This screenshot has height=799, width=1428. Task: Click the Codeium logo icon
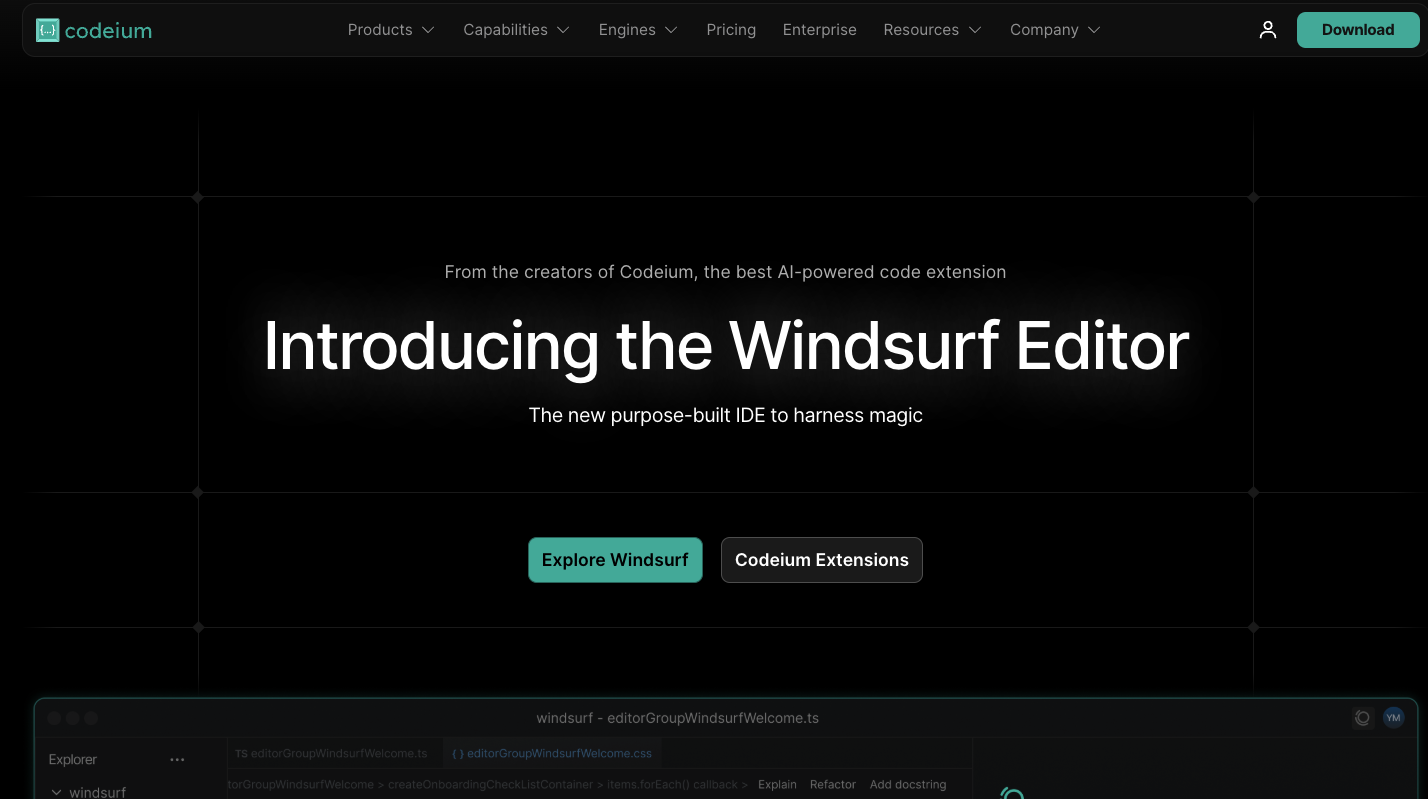tap(47, 30)
